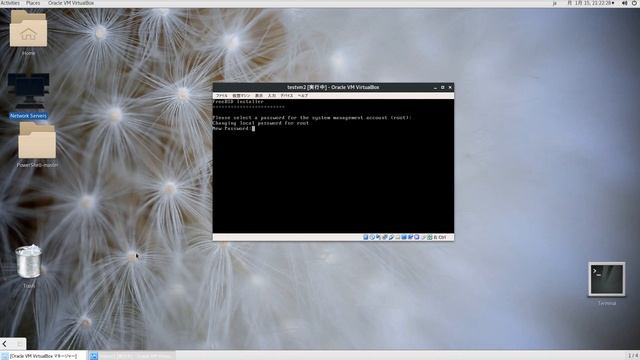The height and width of the screenshot is (360, 640).
Task: Open the 入力 menu in VirtualBox
Action: pyautogui.click(x=271, y=96)
